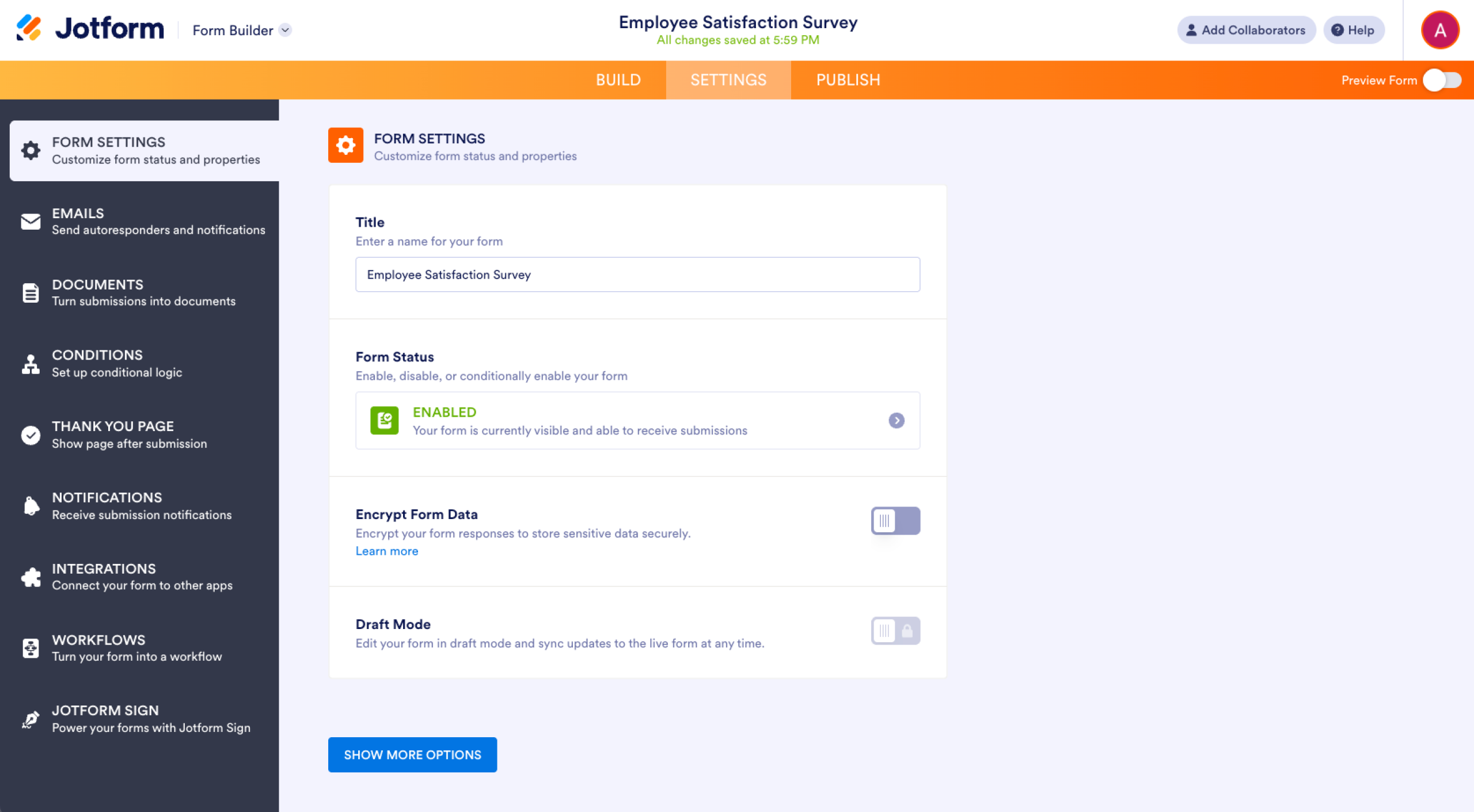Select the Emails envelope icon in sidebar
This screenshot has height=812, width=1474.
pyautogui.click(x=30, y=221)
